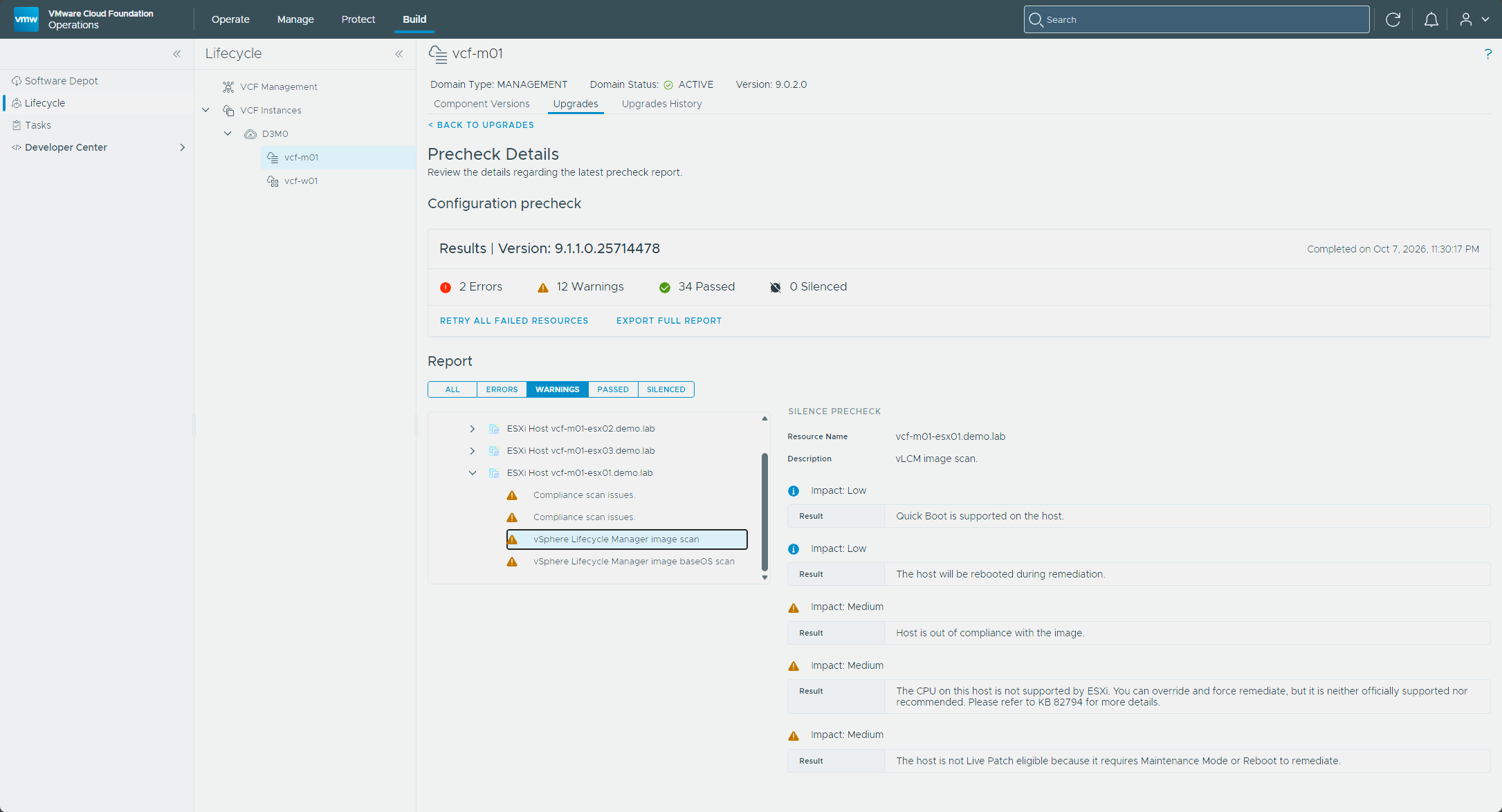Click EXPORT FULL REPORT link
The width and height of the screenshot is (1502, 812).
point(669,321)
